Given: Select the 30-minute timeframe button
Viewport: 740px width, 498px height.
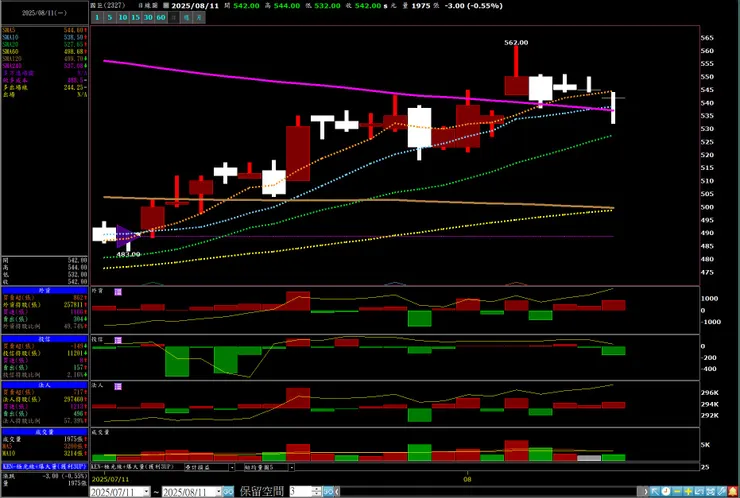Looking at the screenshot, I should 148,17.
